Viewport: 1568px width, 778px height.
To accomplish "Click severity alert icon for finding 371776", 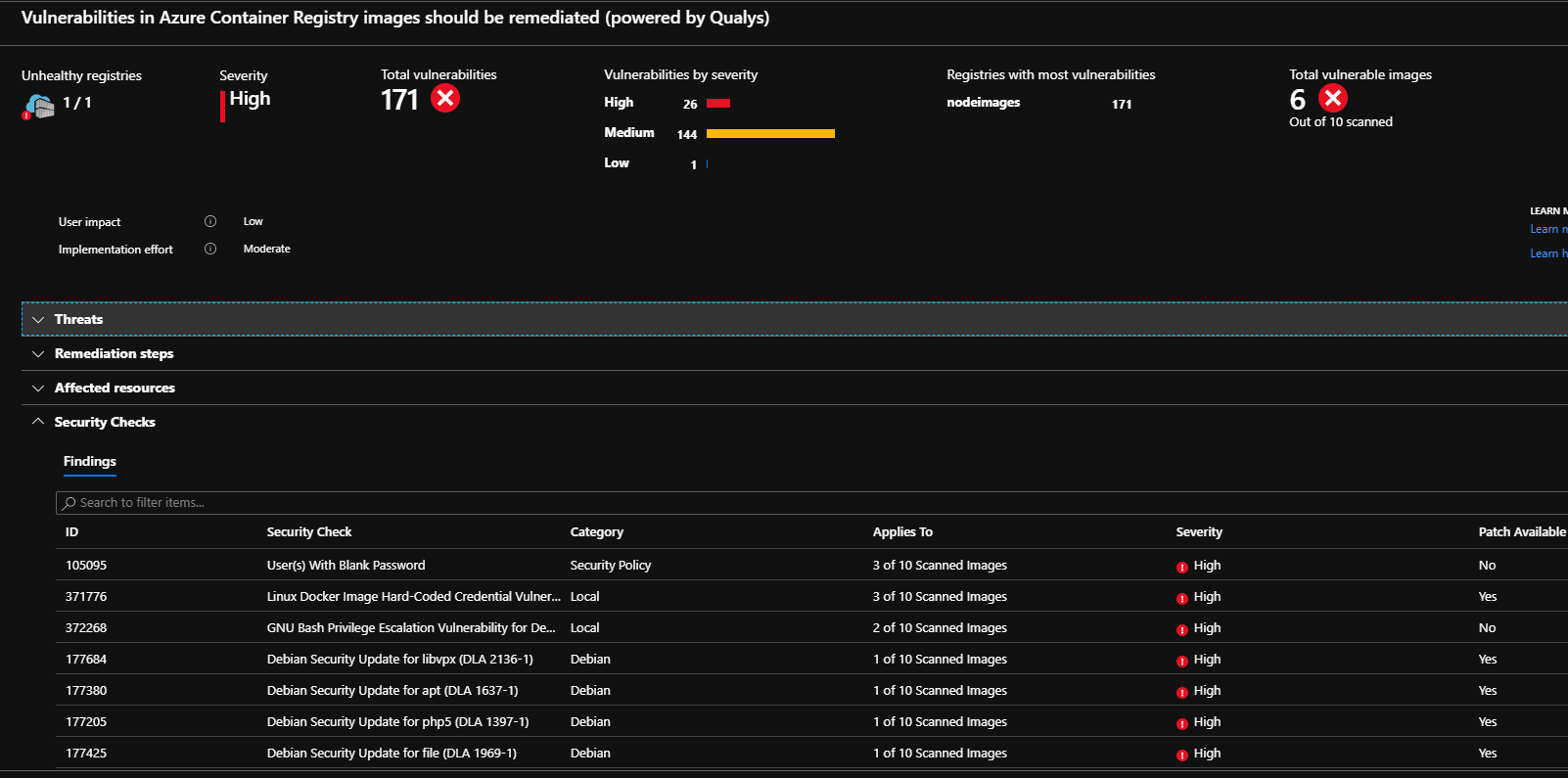I will [x=1182, y=598].
